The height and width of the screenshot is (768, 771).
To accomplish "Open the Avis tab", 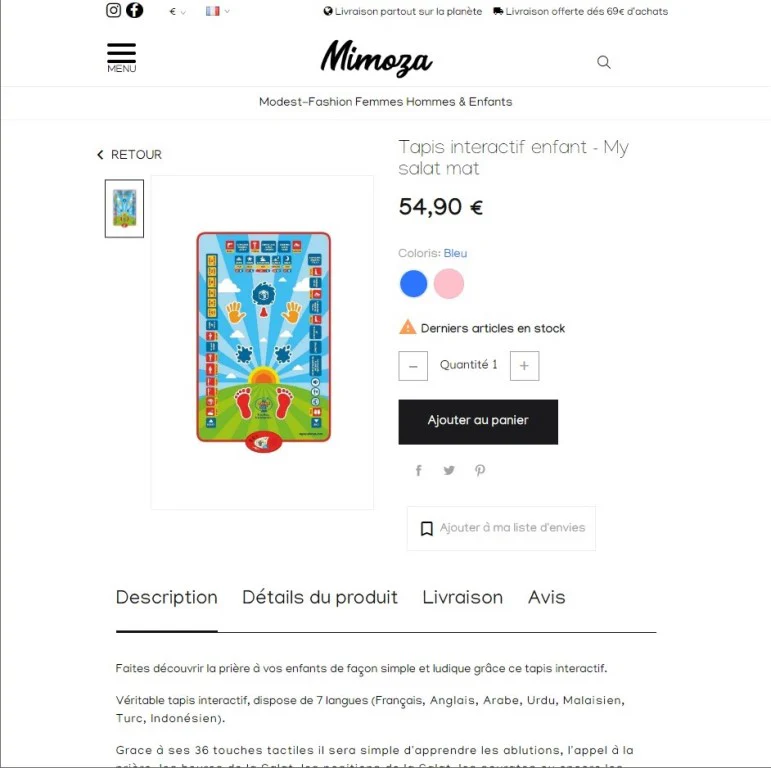I will (x=546, y=597).
